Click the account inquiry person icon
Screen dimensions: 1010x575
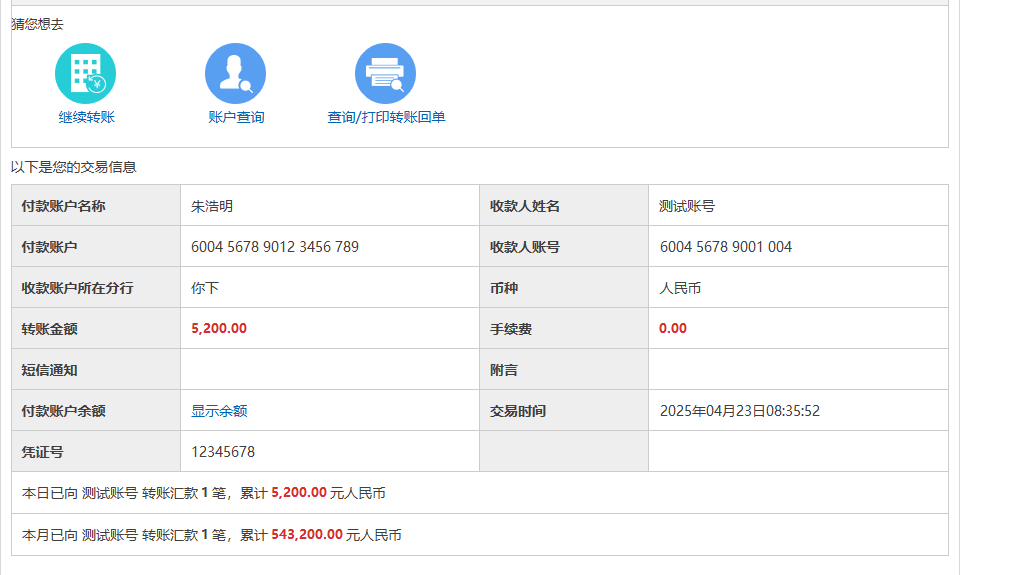[235, 73]
